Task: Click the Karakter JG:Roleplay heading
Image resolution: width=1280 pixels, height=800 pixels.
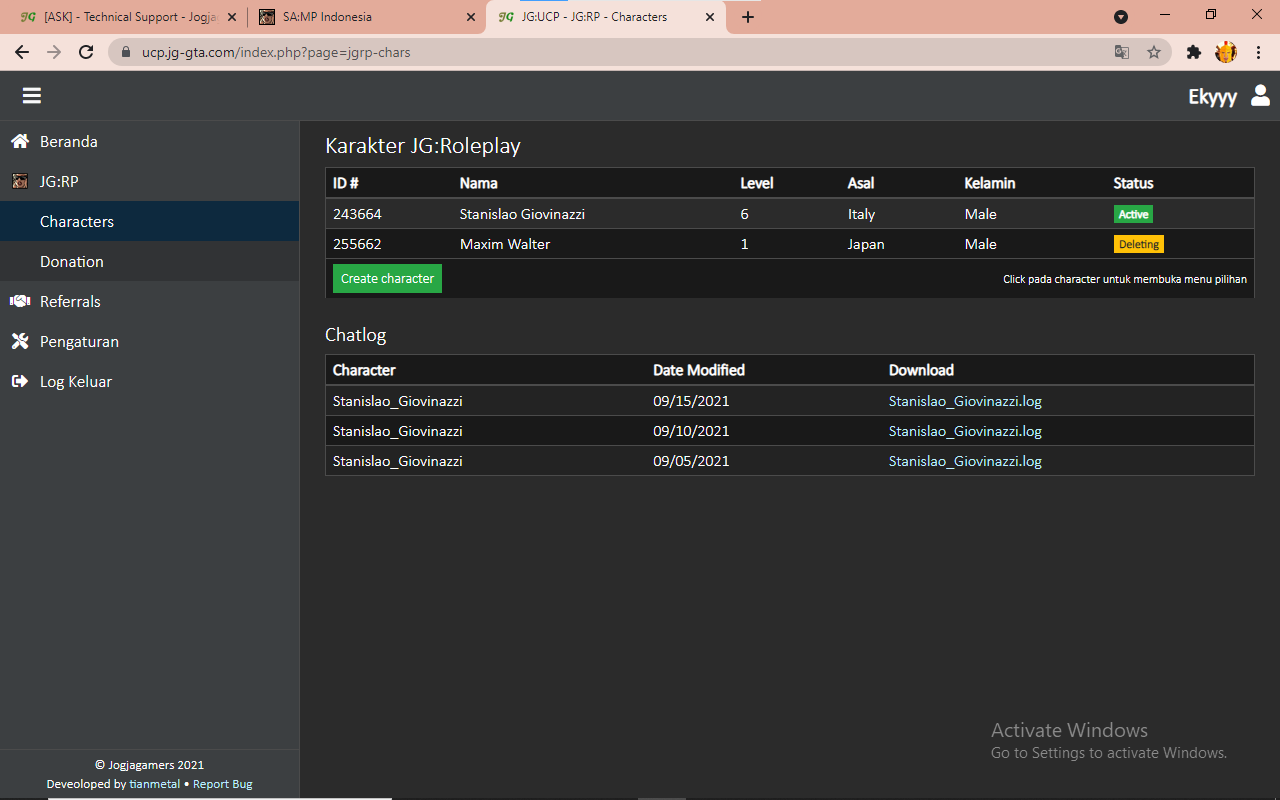Action: point(423,146)
